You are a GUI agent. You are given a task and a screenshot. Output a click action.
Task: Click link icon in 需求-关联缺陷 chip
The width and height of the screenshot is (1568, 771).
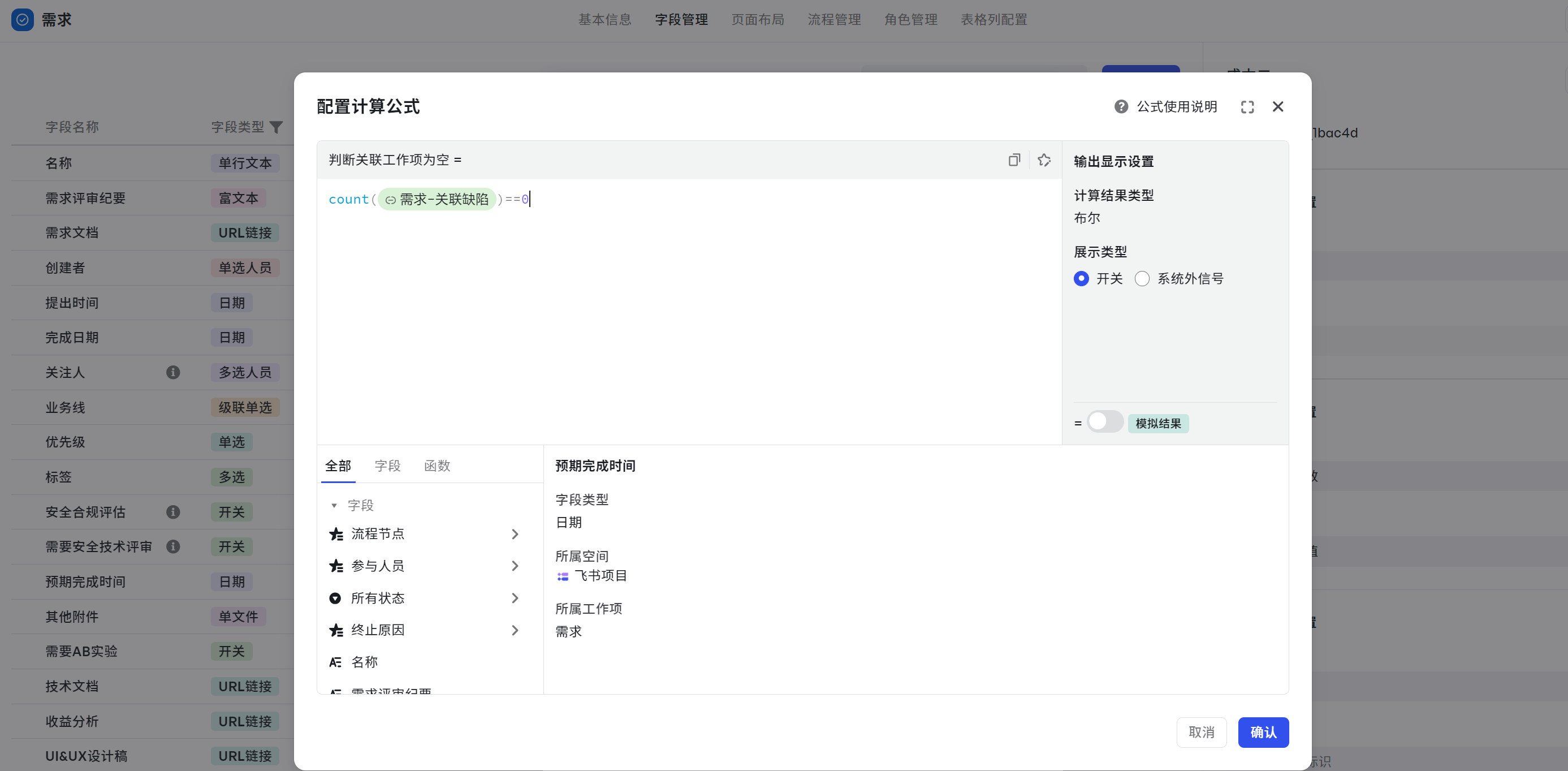click(390, 200)
